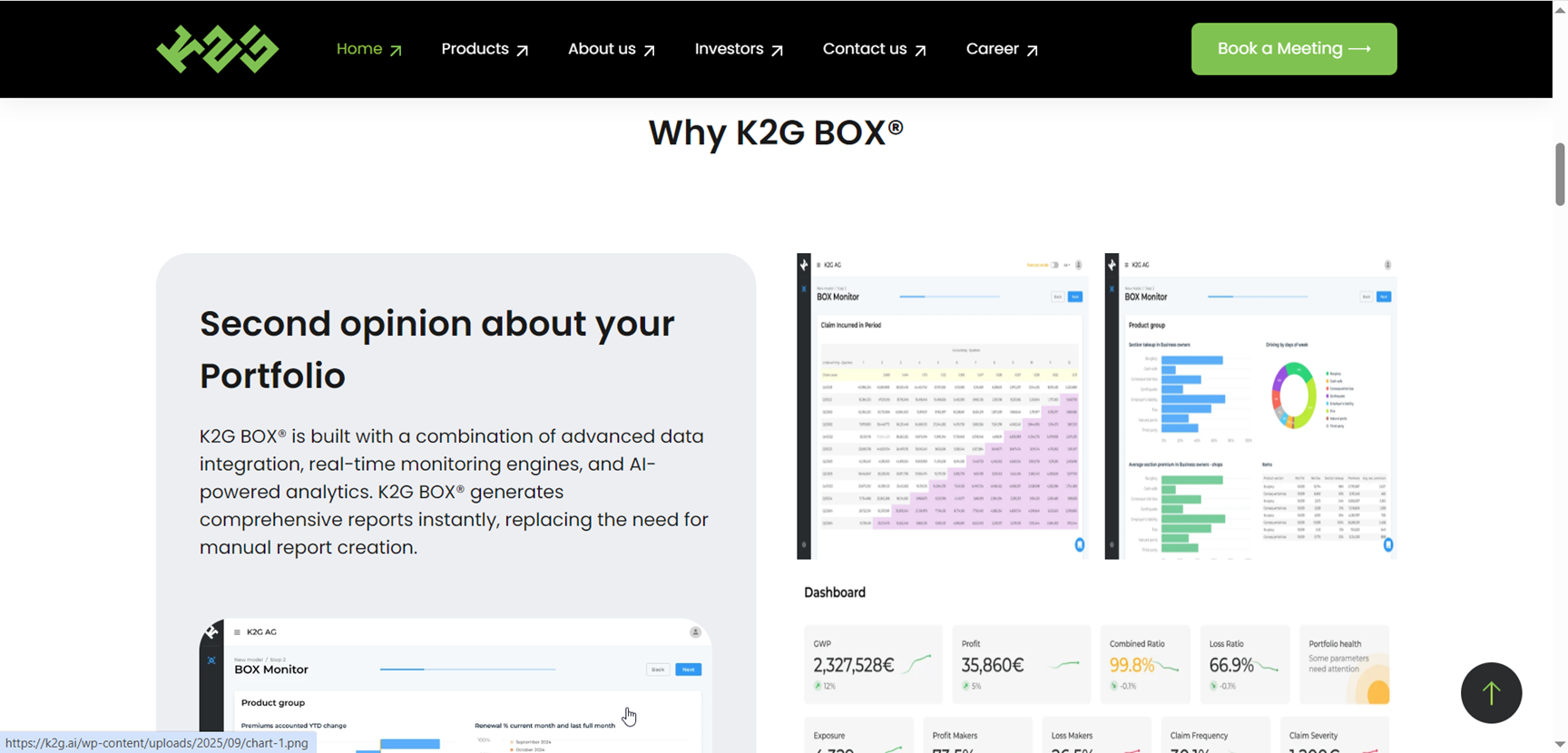Click the Portfolio health card
Screen dimensions: 1568x753
(1344, 664)
